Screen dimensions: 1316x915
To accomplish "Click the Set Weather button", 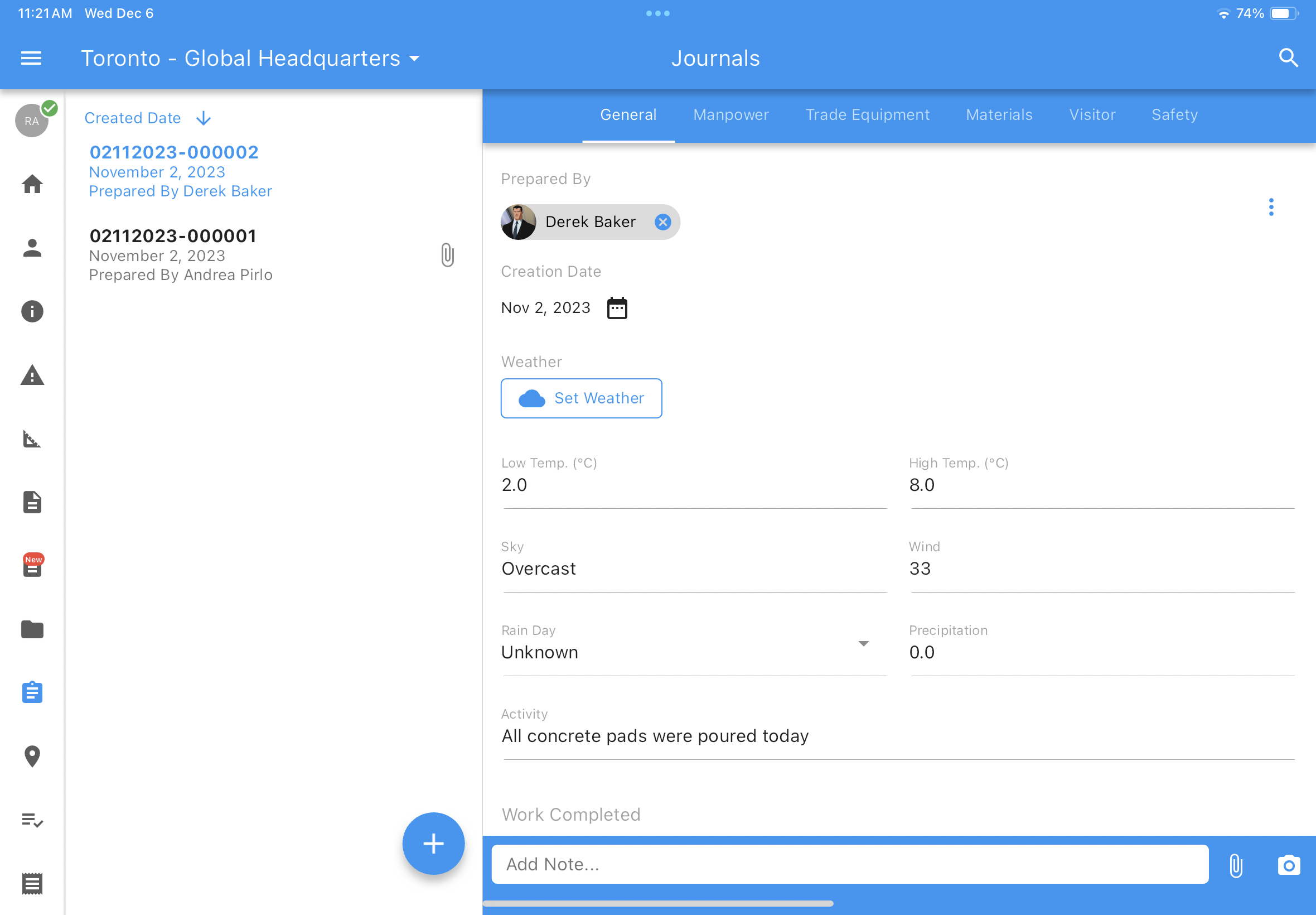I will click(x=581, y=398).
